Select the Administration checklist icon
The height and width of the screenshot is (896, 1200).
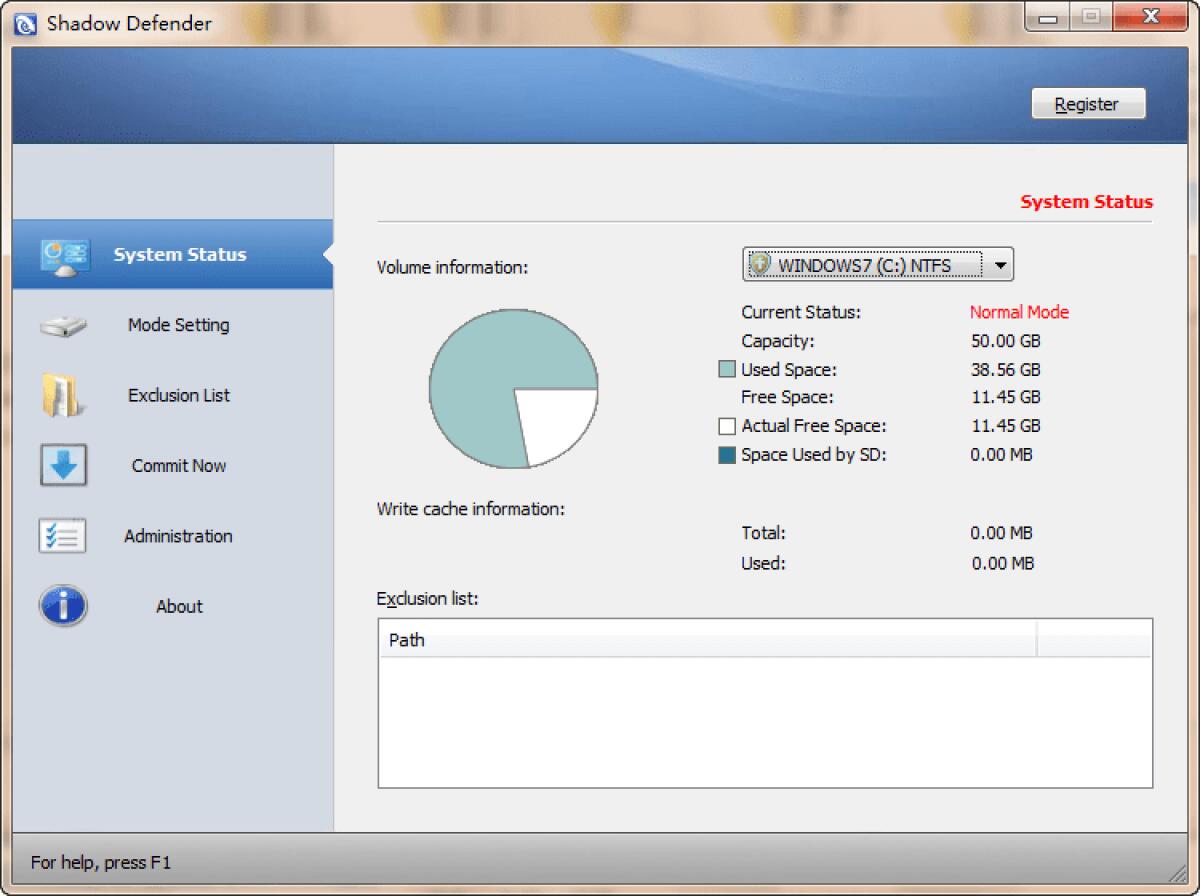[62, 536]
